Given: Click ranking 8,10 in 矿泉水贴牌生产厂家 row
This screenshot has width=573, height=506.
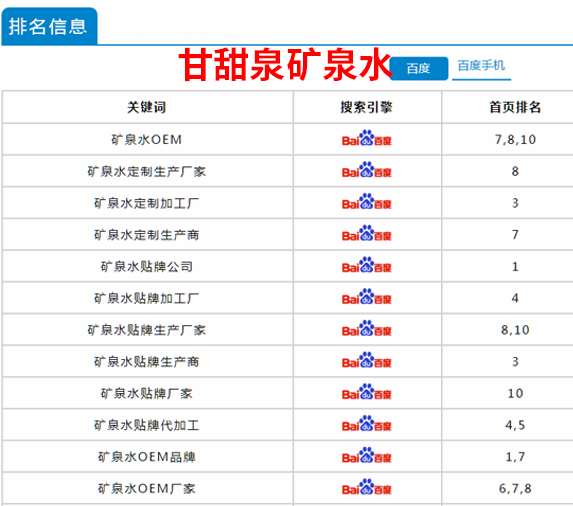Looking at the screenshot, I should coord(515,330).
